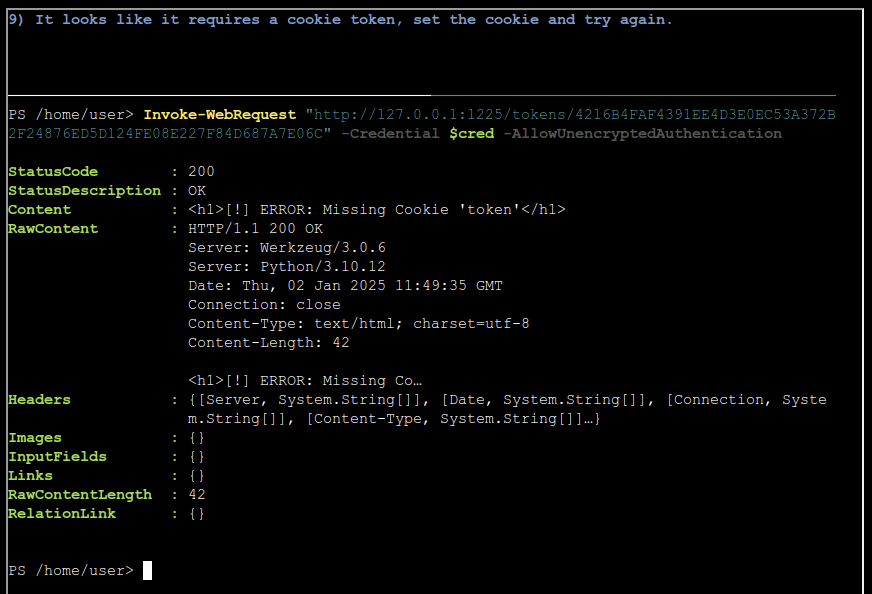Click the terminal cursor at the prompt
The image size is (872, 594).
(147, 571)
